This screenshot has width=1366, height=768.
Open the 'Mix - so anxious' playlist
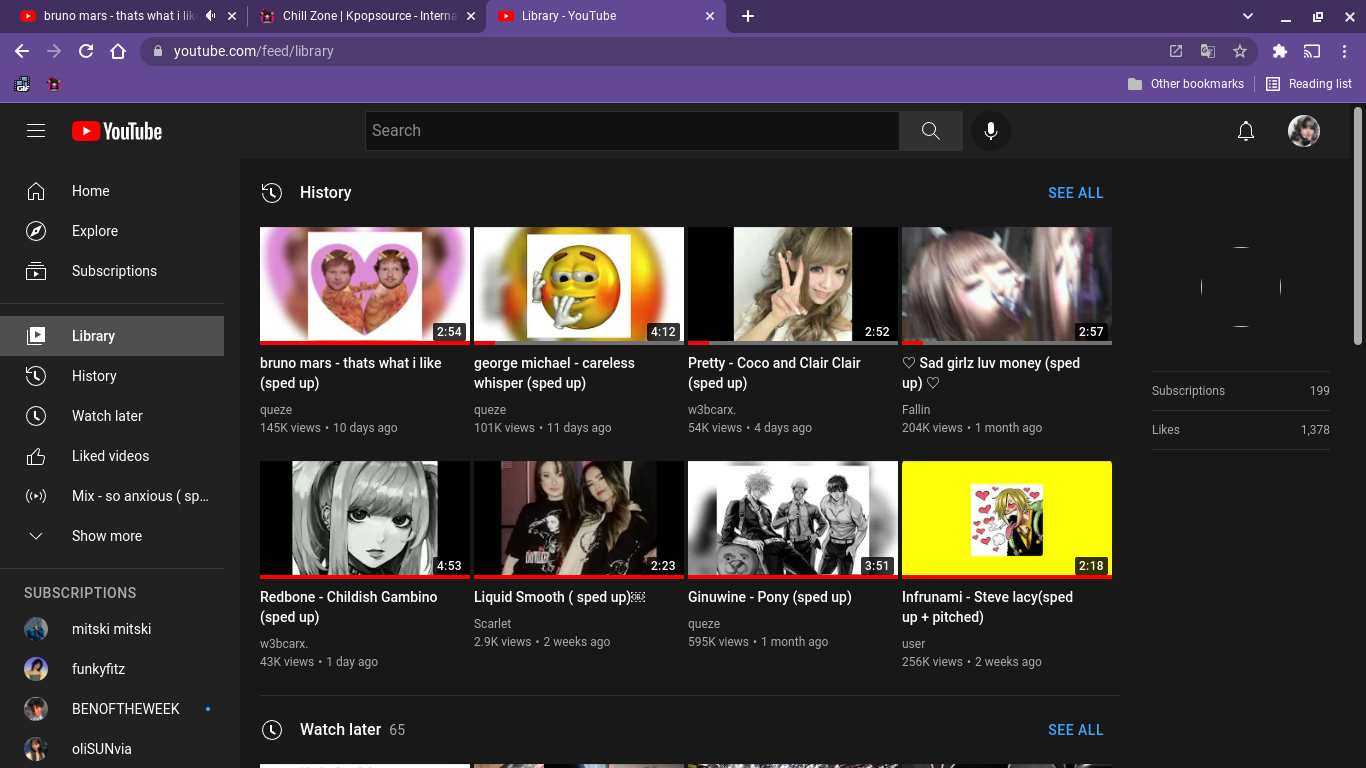click(x=112, y=496)
